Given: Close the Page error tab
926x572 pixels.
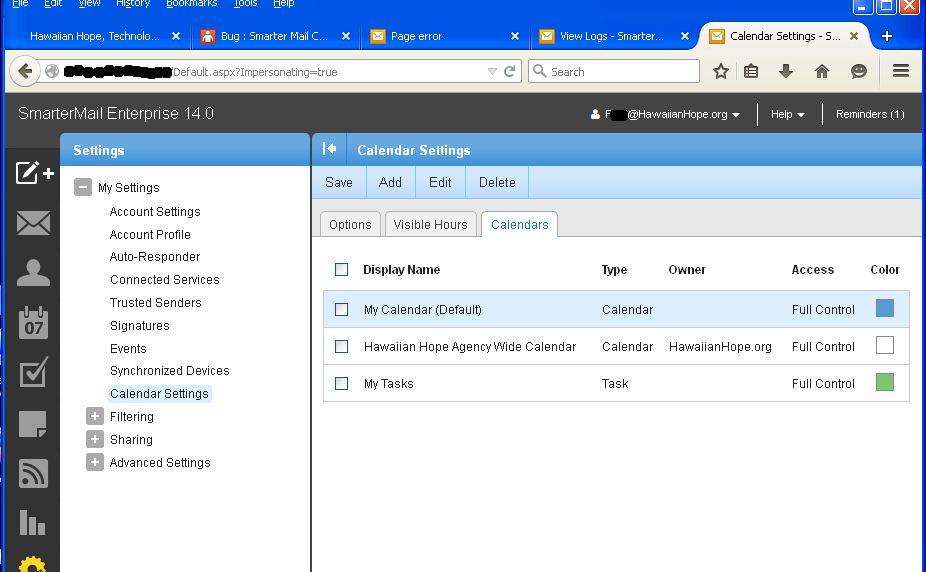Looking at the screenshot, I should tap(515, 36).
